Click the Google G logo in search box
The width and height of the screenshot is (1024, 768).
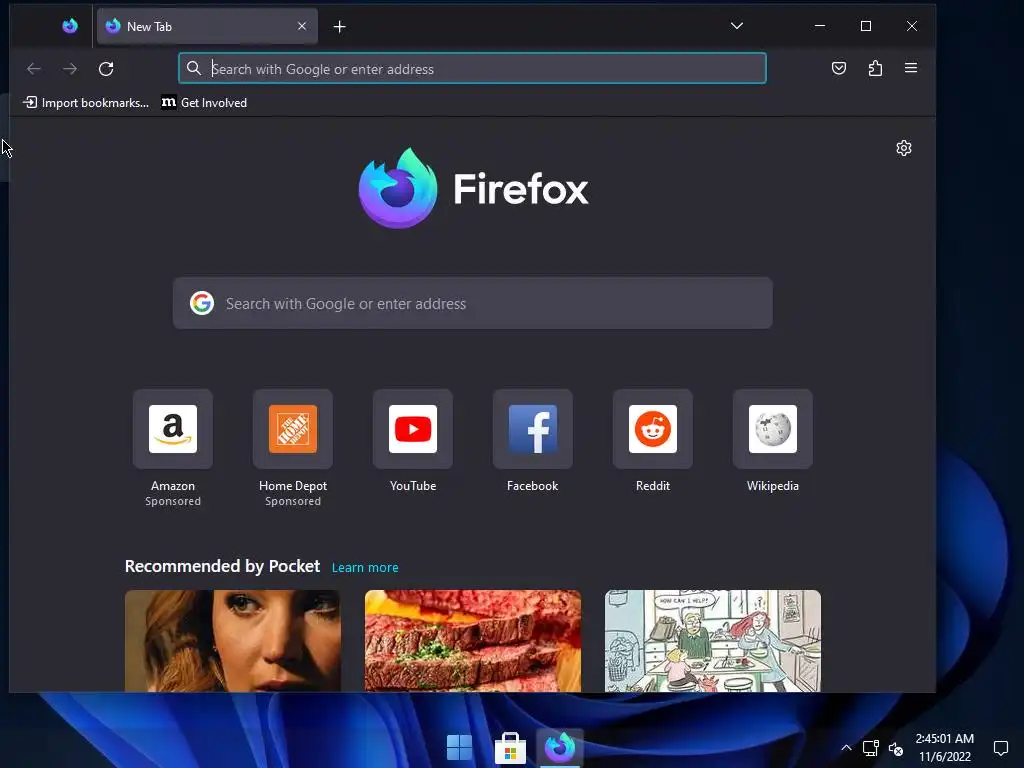tap(202, 303)
